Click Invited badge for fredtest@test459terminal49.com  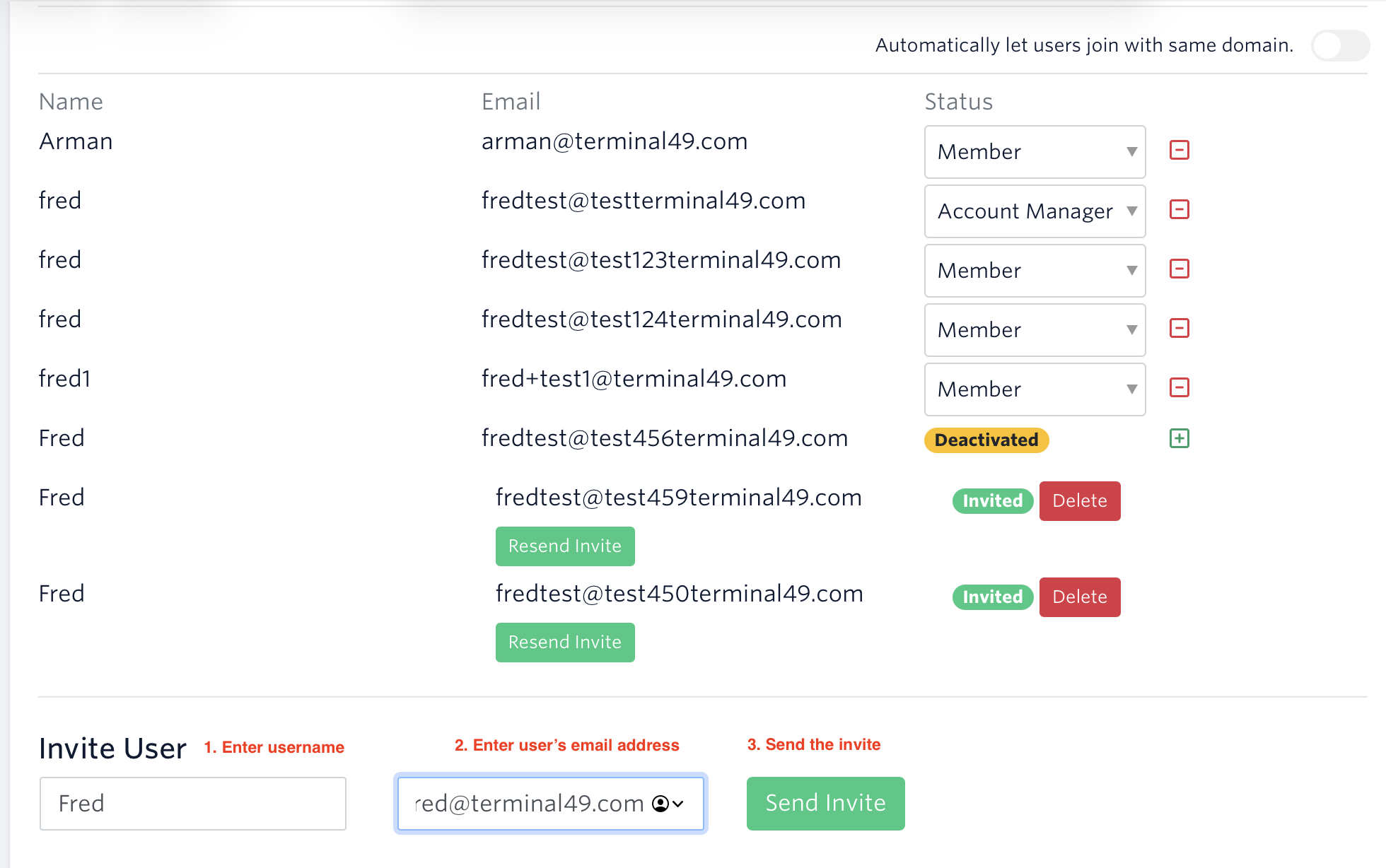tap(993, 501)
